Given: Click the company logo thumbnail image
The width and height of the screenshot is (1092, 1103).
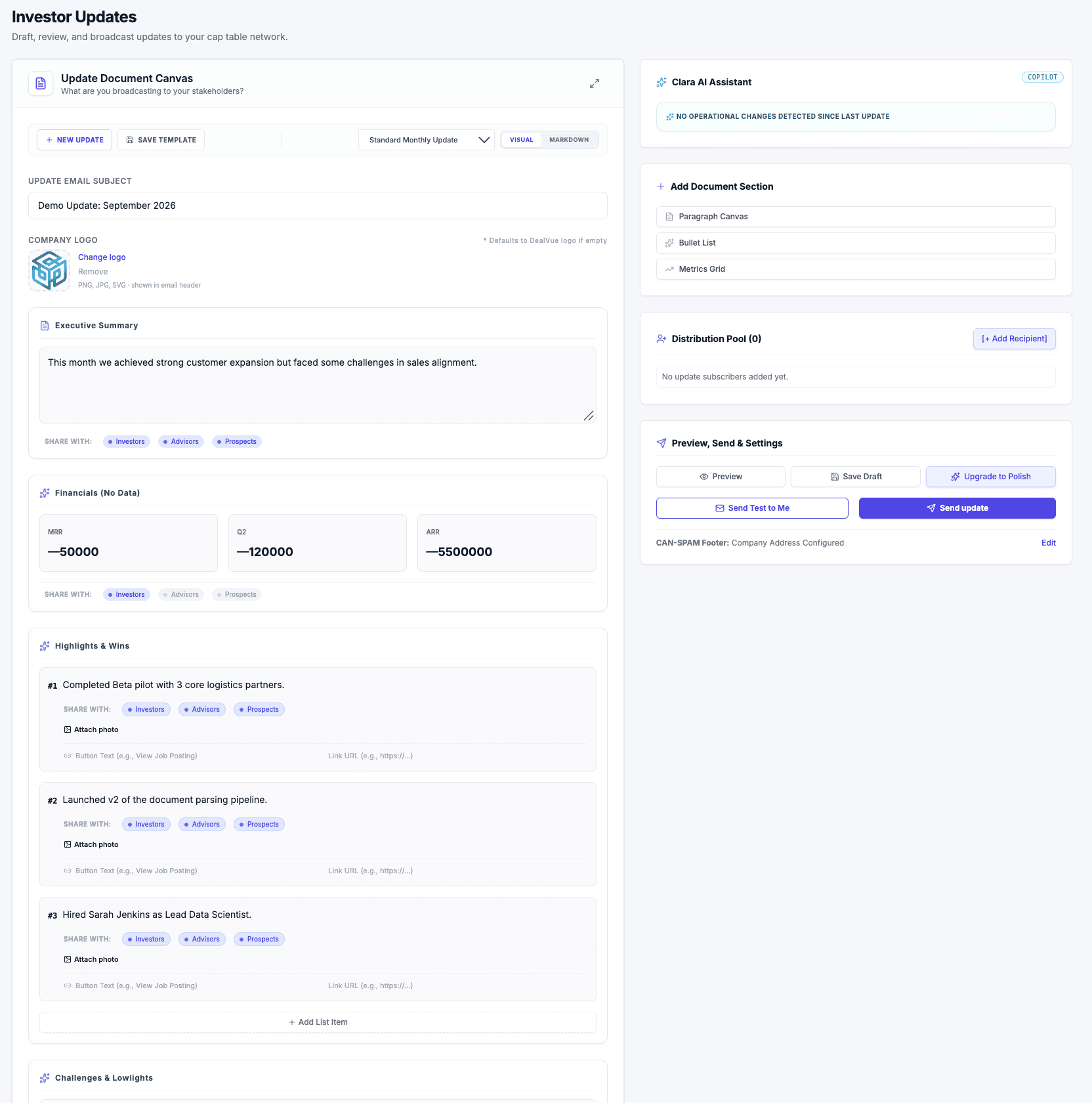Looking at the screenshot, I should pyautogui.click(x=49, y=270).
